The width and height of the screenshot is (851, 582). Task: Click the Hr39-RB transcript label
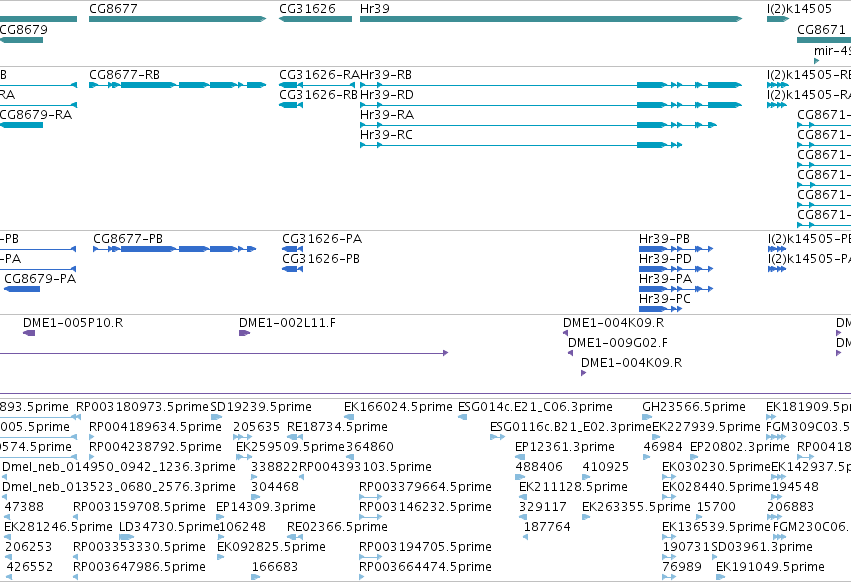click(x=386, y=74)
